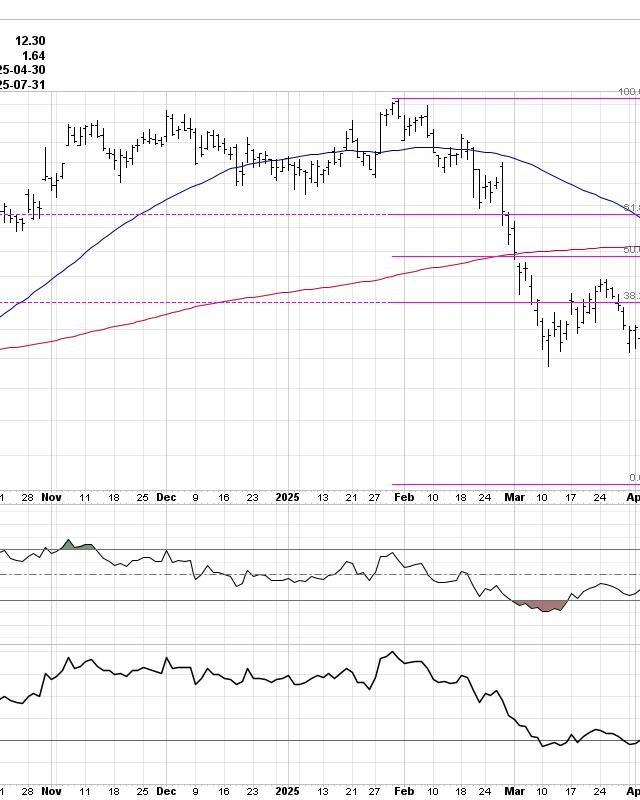
Task: Select the dash-dot midline in the oscillator panel
Action: 300,574
